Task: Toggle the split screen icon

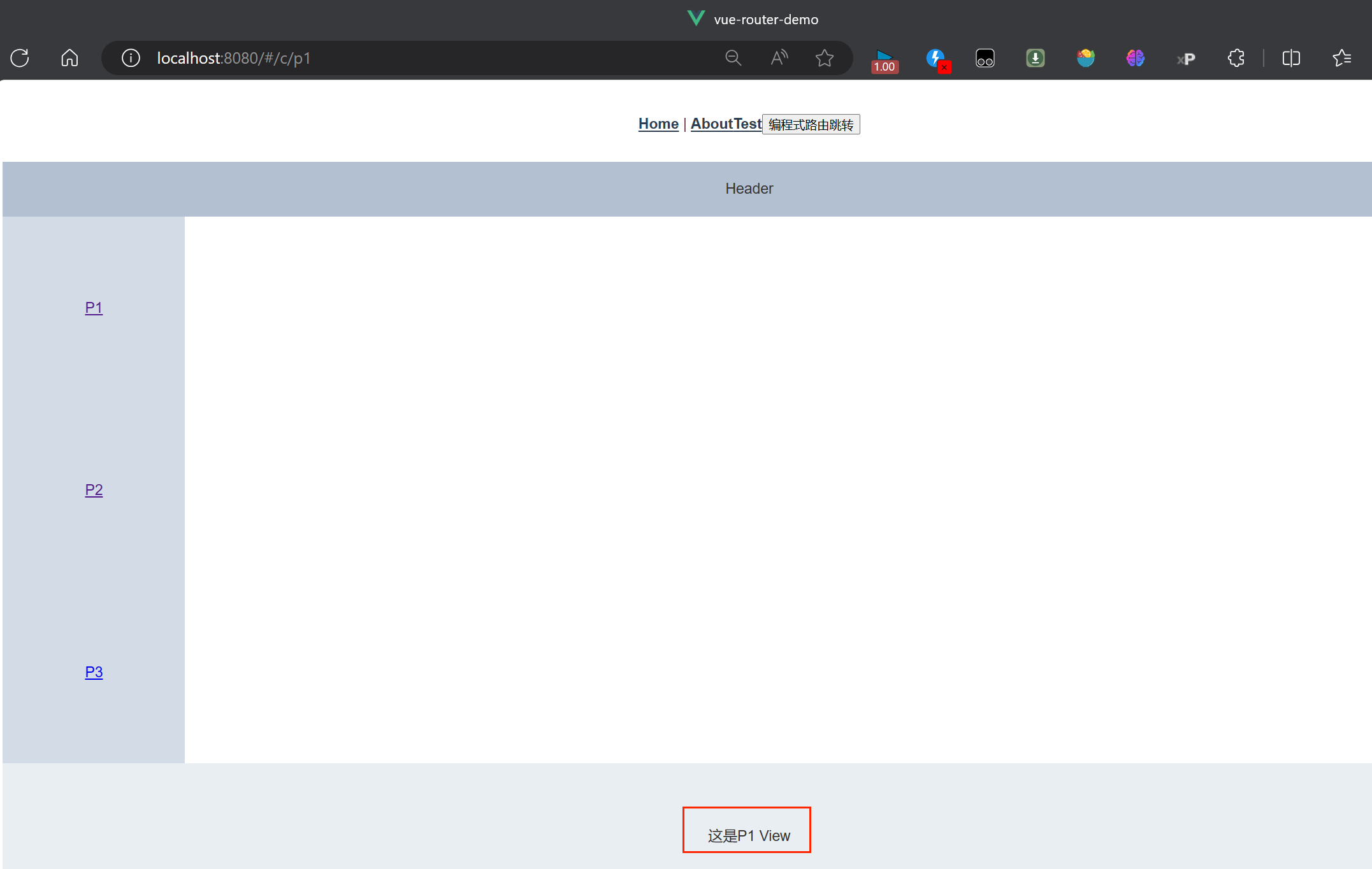Action: point(1291,58)
